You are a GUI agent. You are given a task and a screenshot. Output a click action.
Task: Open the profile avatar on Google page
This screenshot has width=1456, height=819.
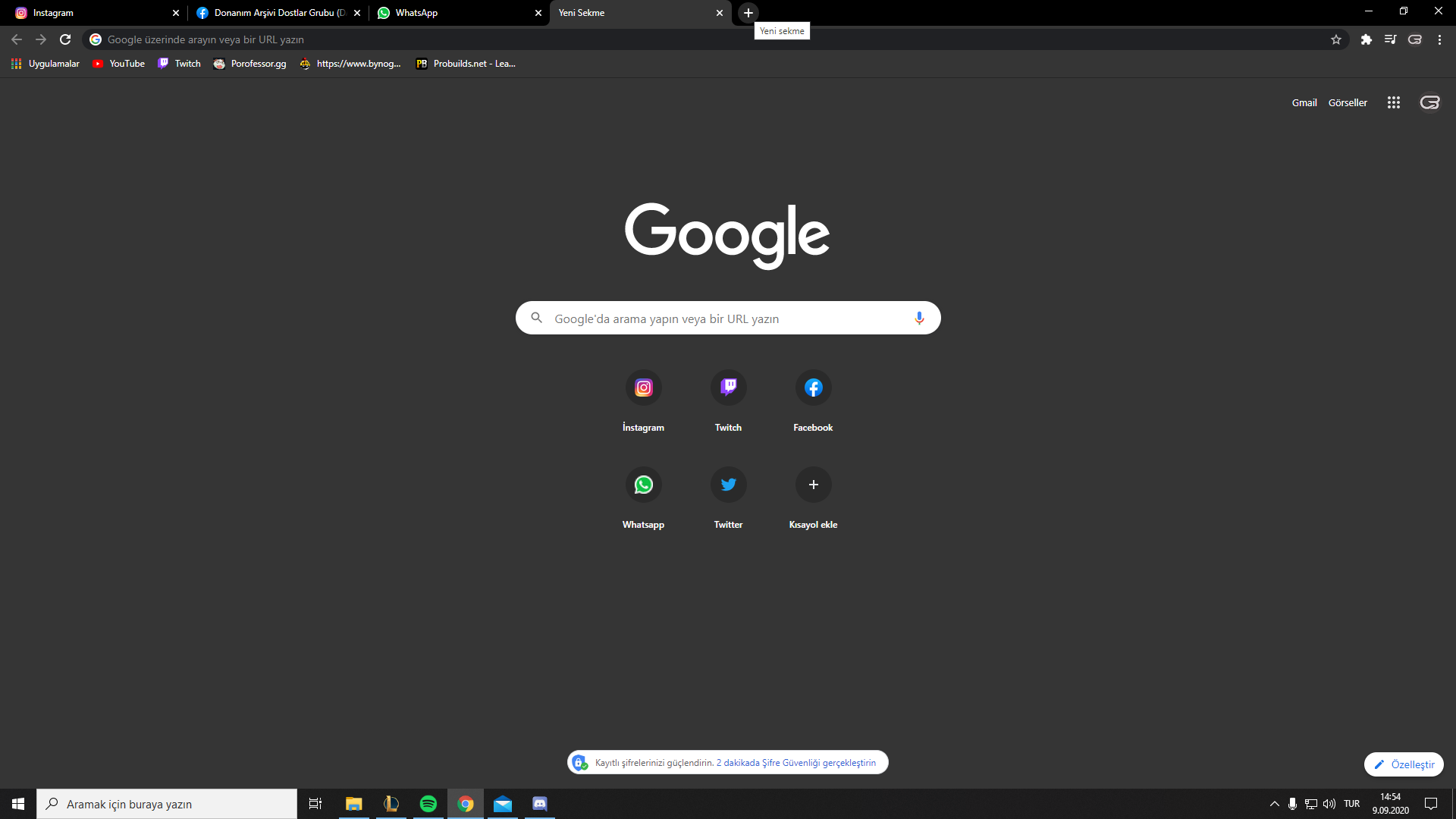tap(1429, 102)
